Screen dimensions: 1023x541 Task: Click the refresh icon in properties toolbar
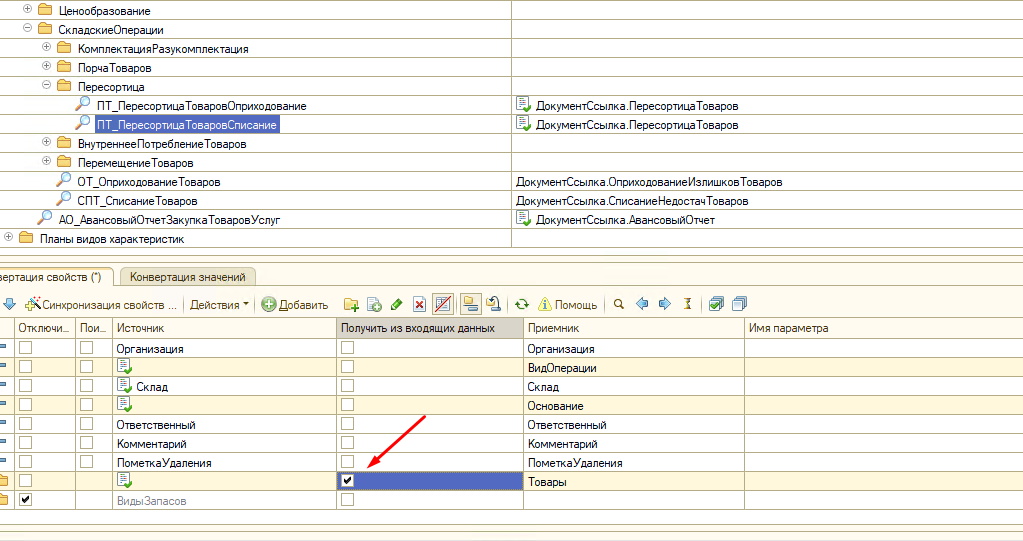pyautogui.click(x=522, y=305)
